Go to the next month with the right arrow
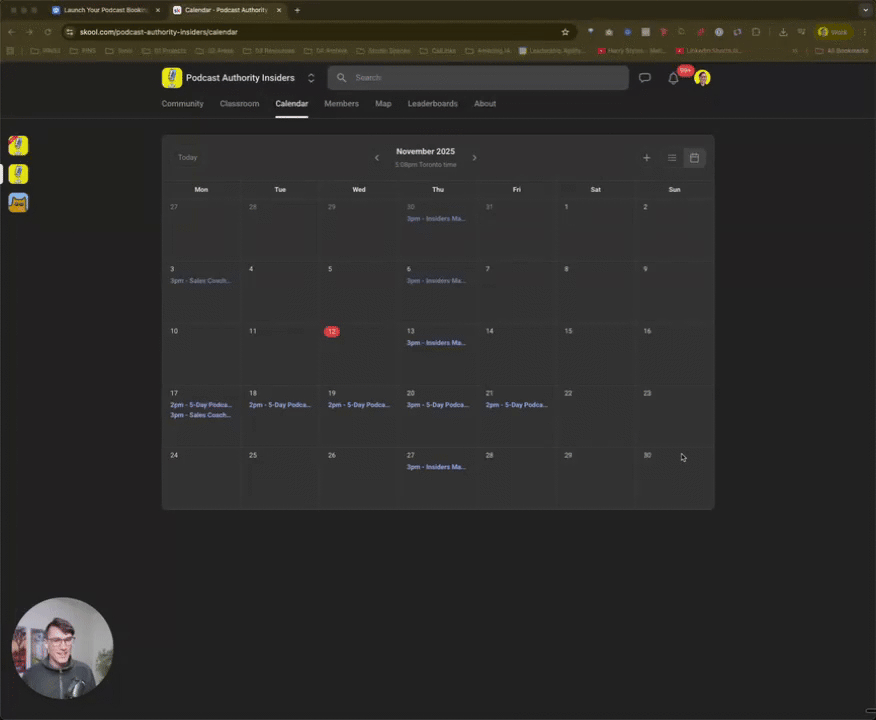876x720 pixels. 474,157
